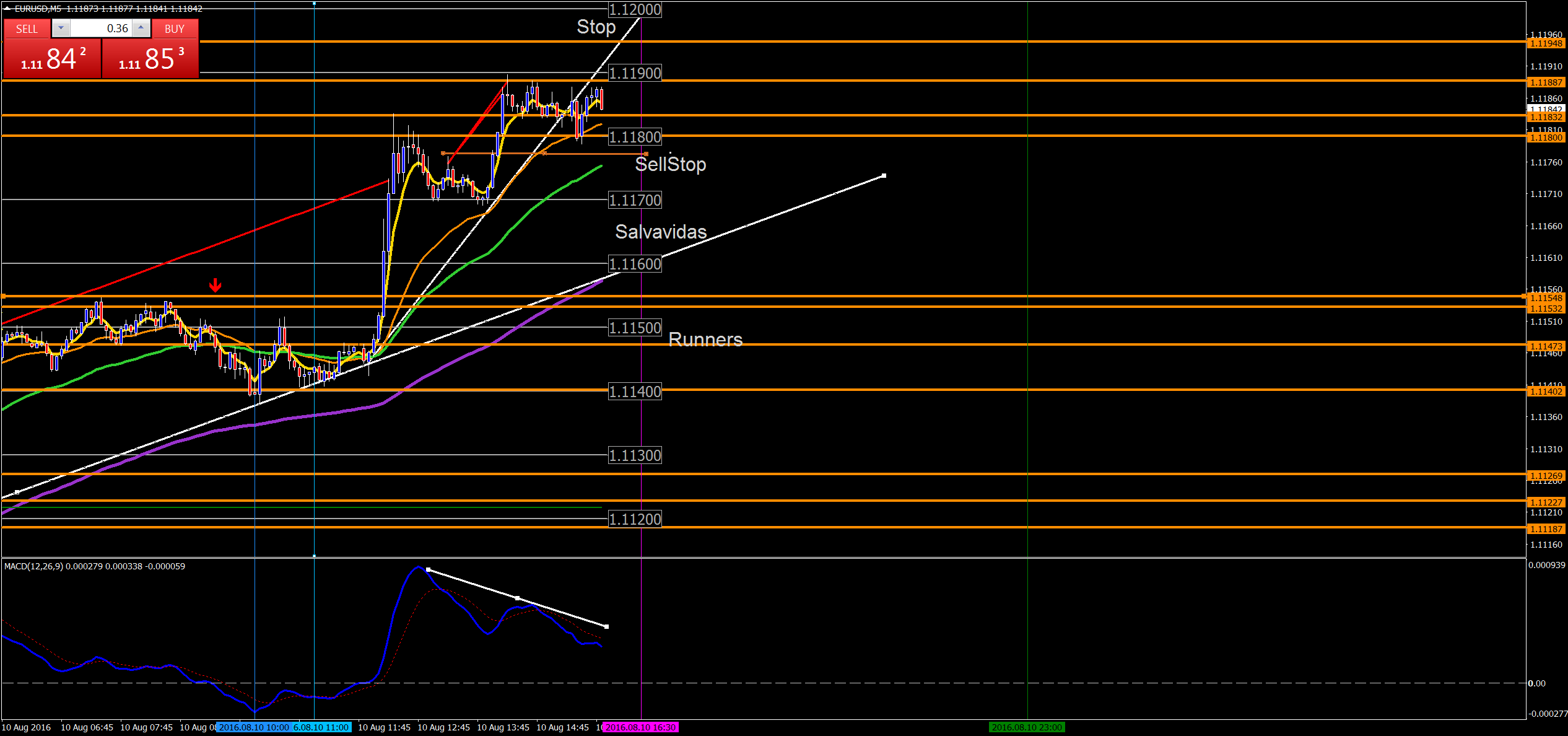This screenshot has width=1568, height=736.
Task: Select the red down arrow marker
Action: click(215, 285)
